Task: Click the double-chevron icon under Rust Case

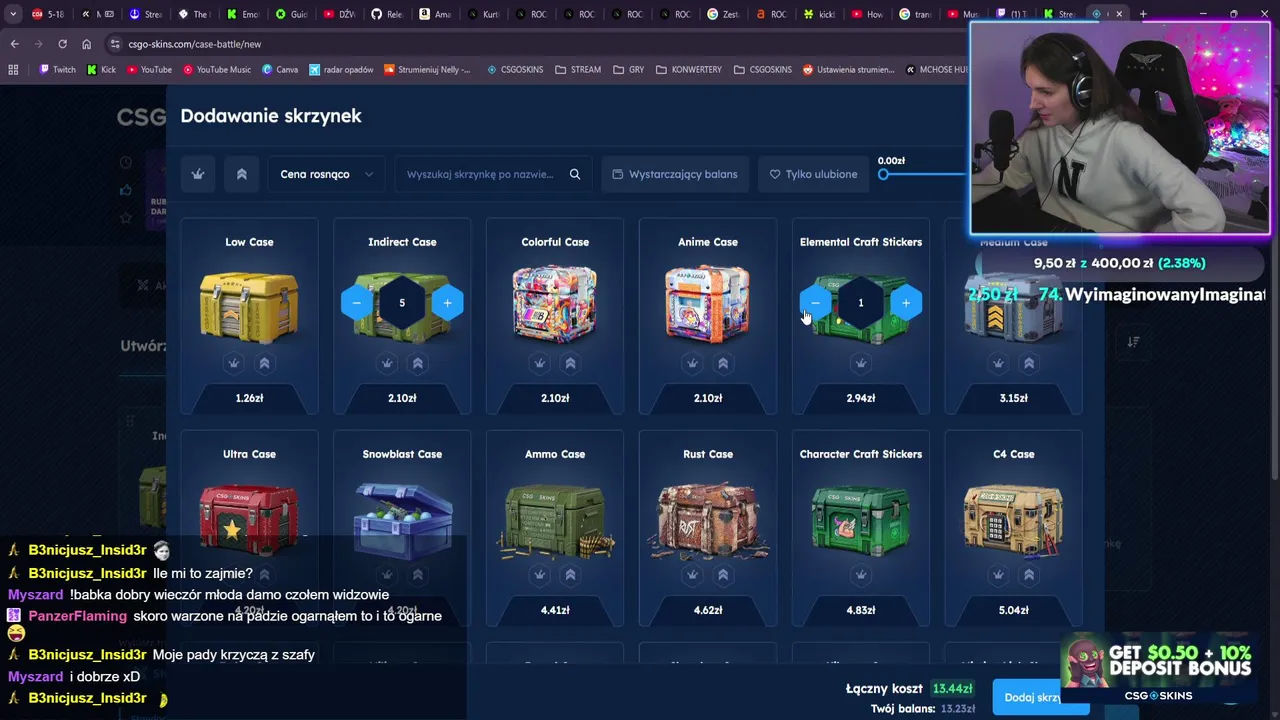Action: pyautogui.click(x=724, y=575)
